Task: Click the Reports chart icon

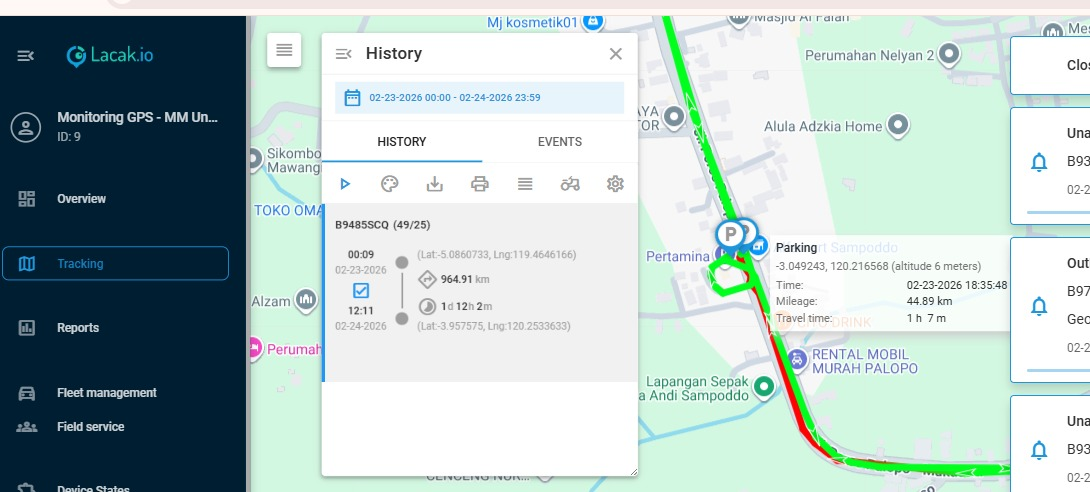Action: 26,327
